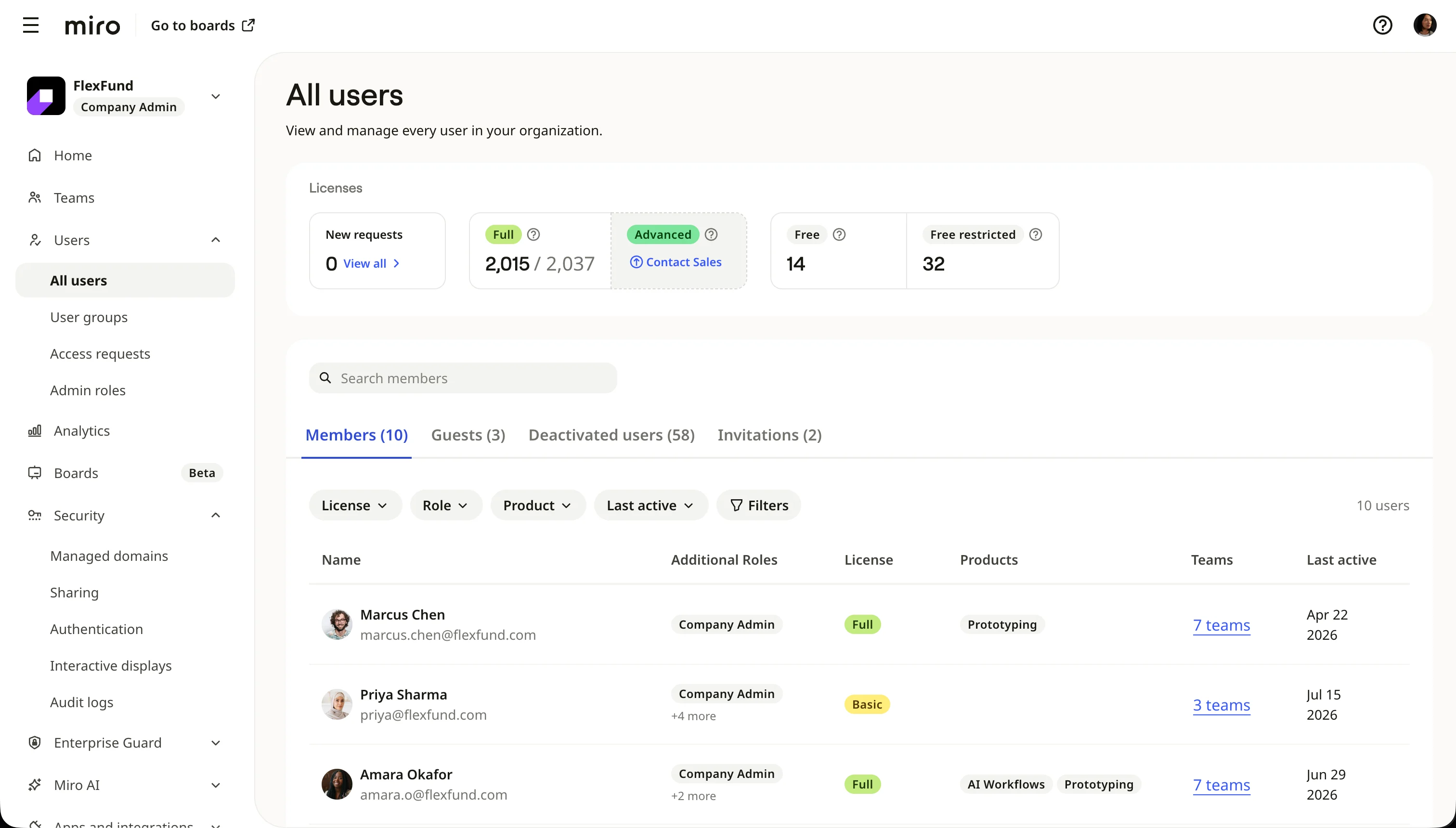The width and height of the screenshot is (1456, 828).
Task: Open the License filter dropdown
Action: coord(355,505)
